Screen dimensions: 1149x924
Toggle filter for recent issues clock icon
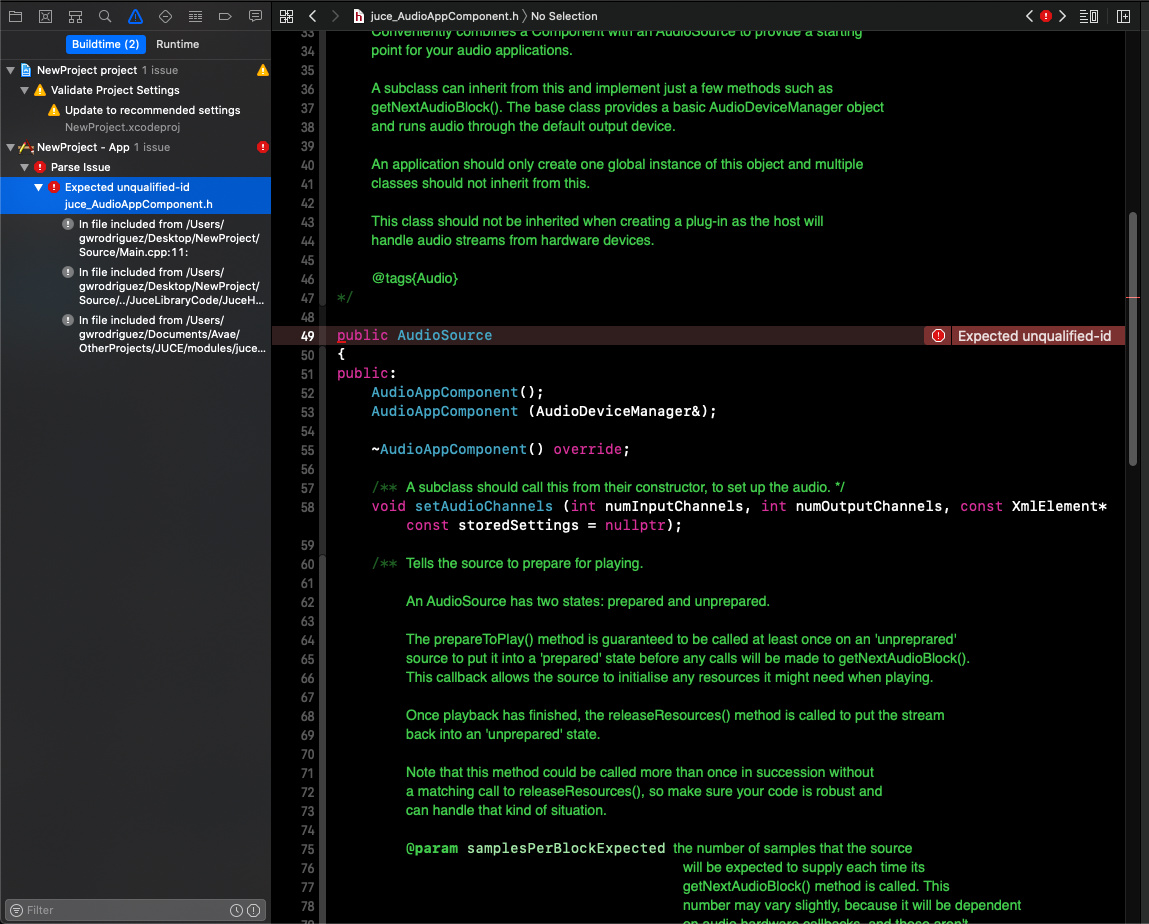pyautogui.click(x=236, y=910)
